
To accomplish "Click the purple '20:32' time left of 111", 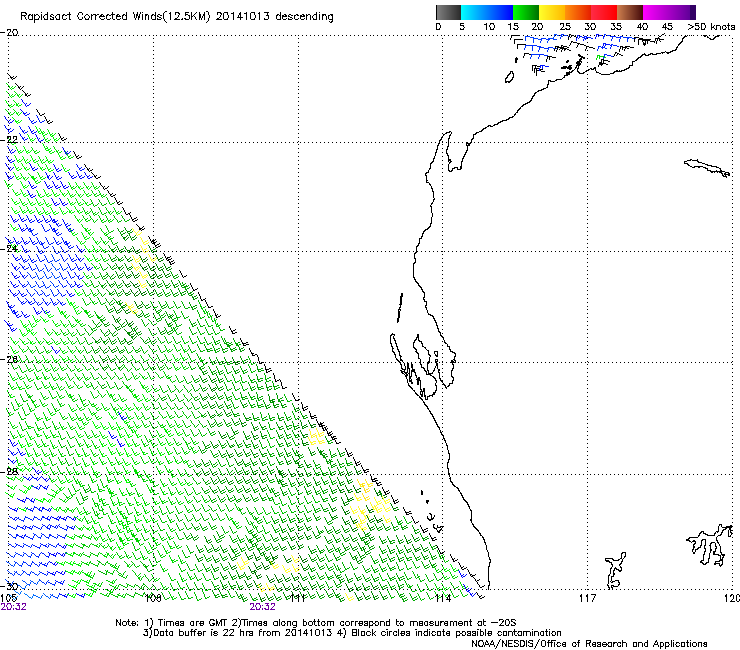I will 262,607.
